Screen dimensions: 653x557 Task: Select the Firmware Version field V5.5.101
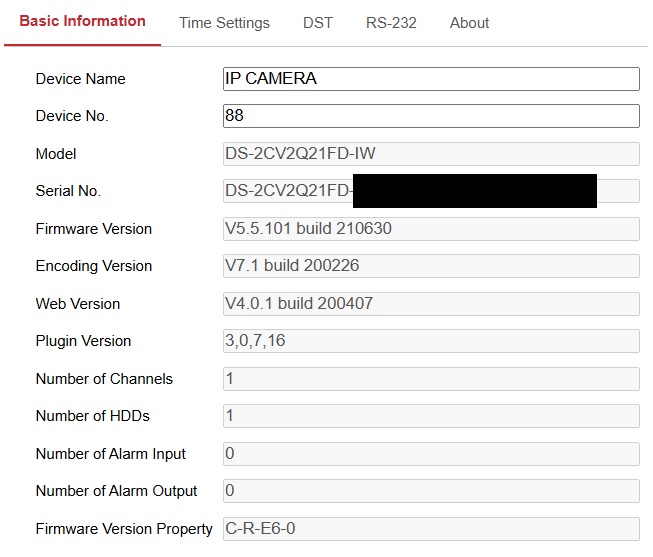(x=431, y=229)
